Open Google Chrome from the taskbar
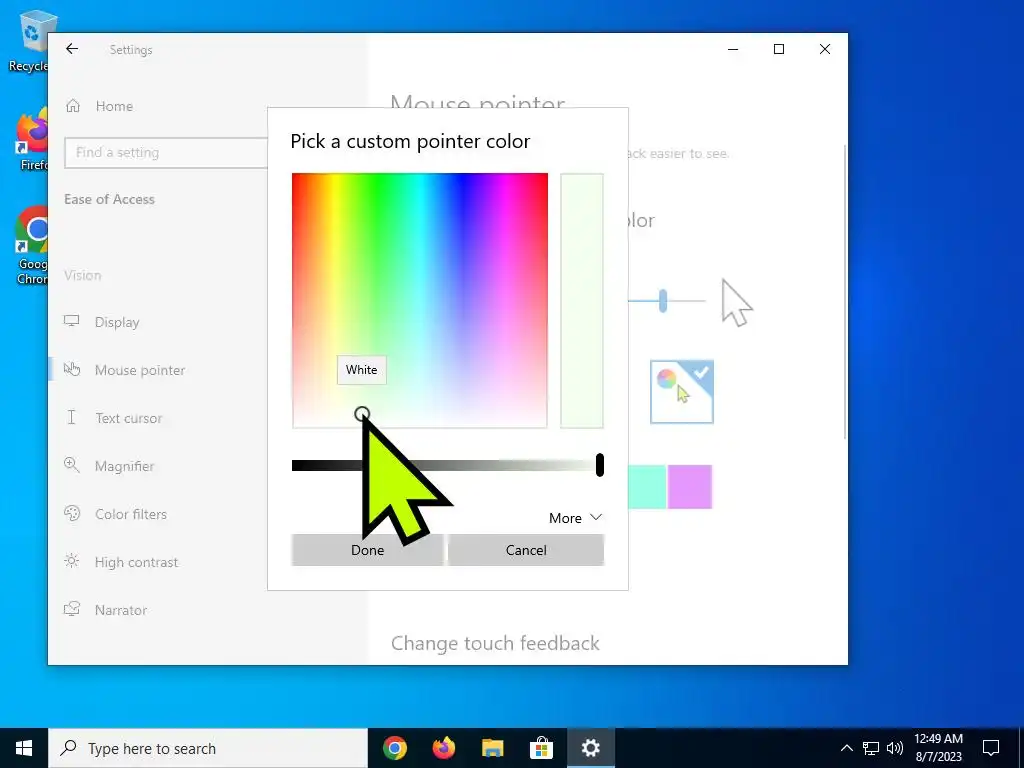Screen dimensions: 1024x768 (x=394, y=748)
